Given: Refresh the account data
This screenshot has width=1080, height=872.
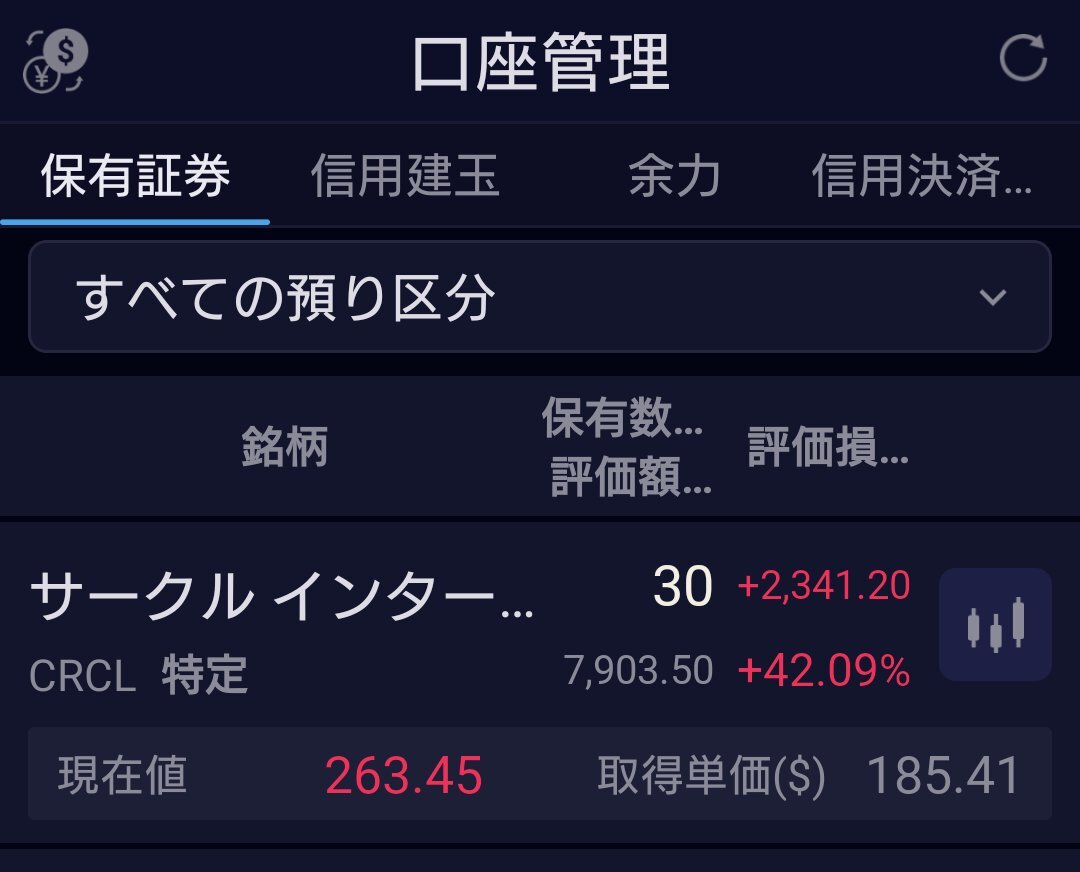Looking at the screenshot, I should click(x=1023, y=58).
